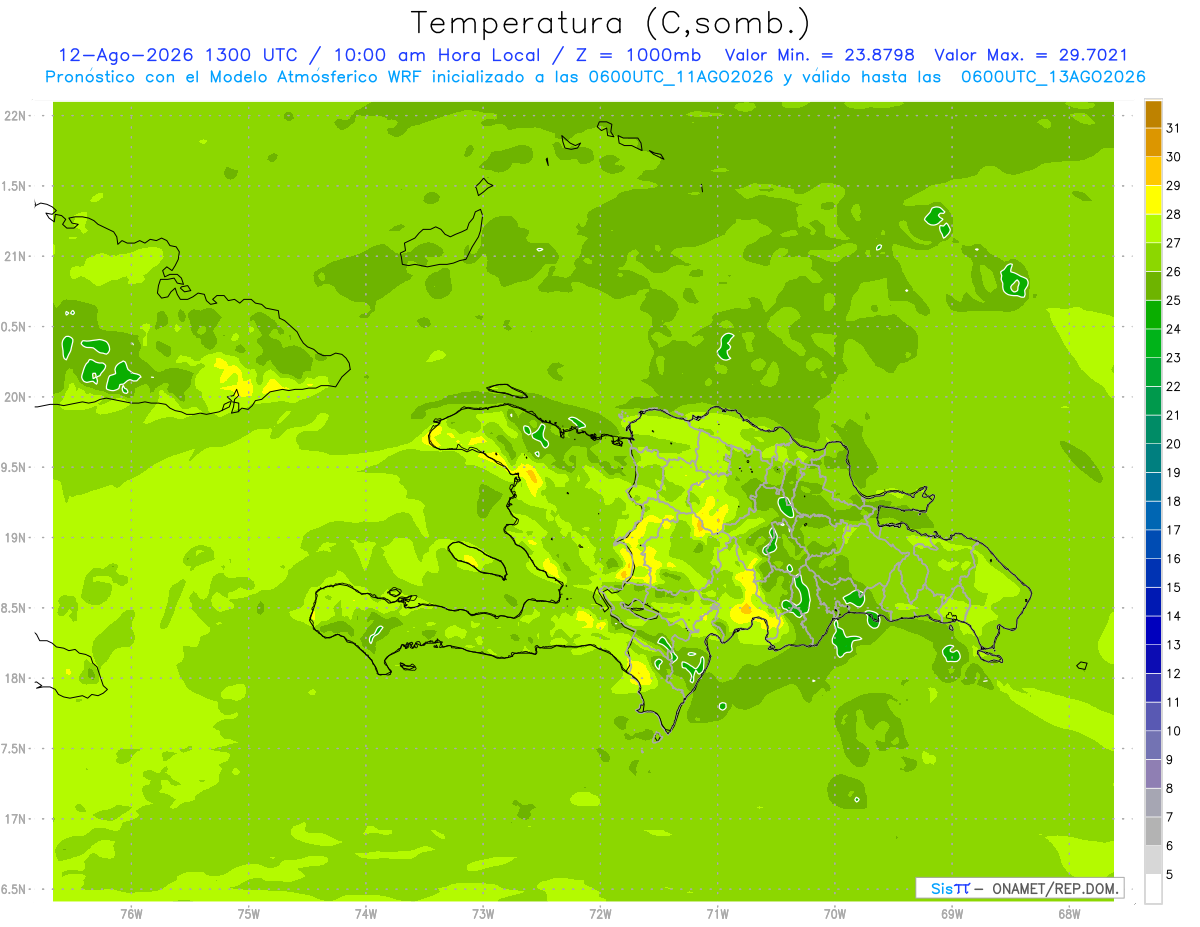The width and height of the screenshot is (1200, 927).
Task: Select the Z = 1000mb level text
Action: 640,55
